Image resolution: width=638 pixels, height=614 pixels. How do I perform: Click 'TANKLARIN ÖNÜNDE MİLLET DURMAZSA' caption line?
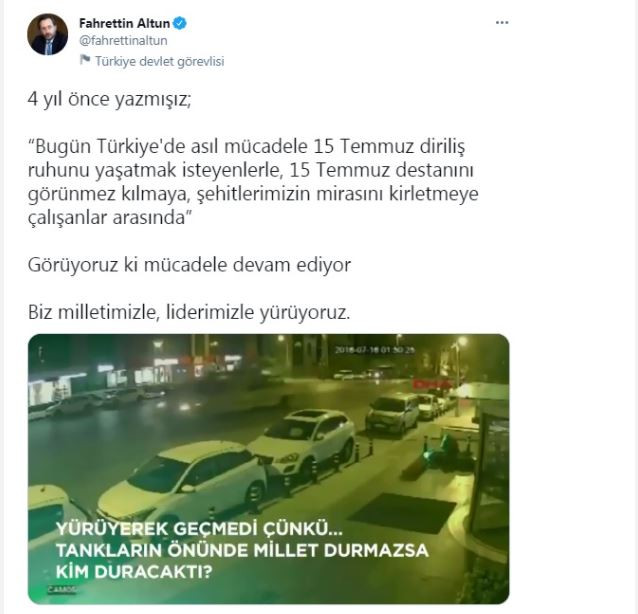point(242,551)
